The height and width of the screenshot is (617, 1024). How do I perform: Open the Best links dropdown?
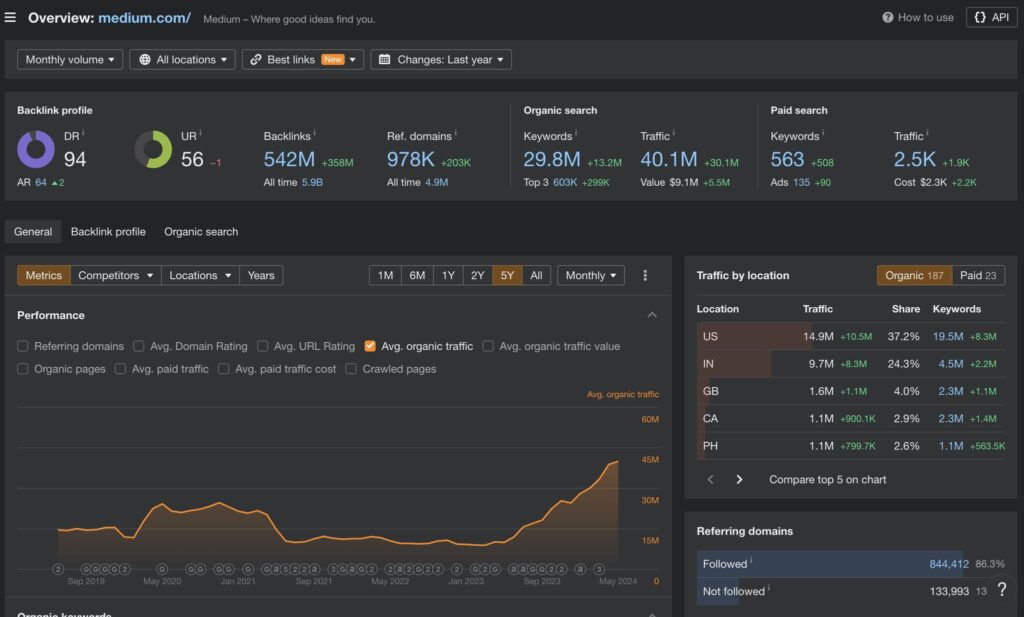pos(303,59)
